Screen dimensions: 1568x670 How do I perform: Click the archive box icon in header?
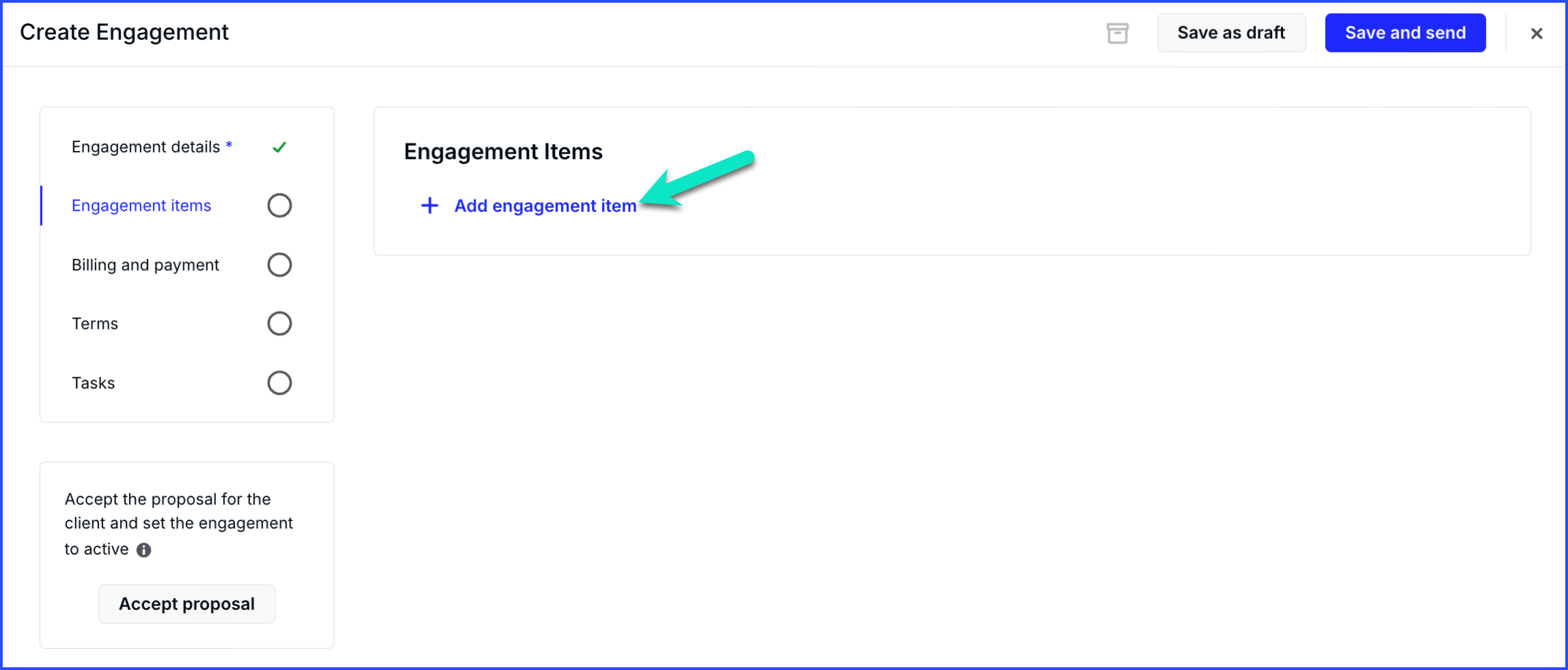pos(1117,33)
